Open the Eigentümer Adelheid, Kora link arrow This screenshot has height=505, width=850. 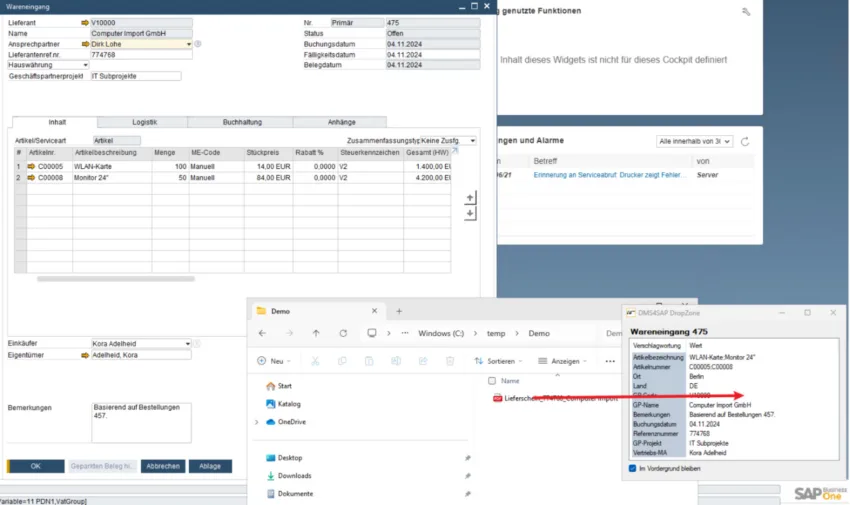pos(85,355)
